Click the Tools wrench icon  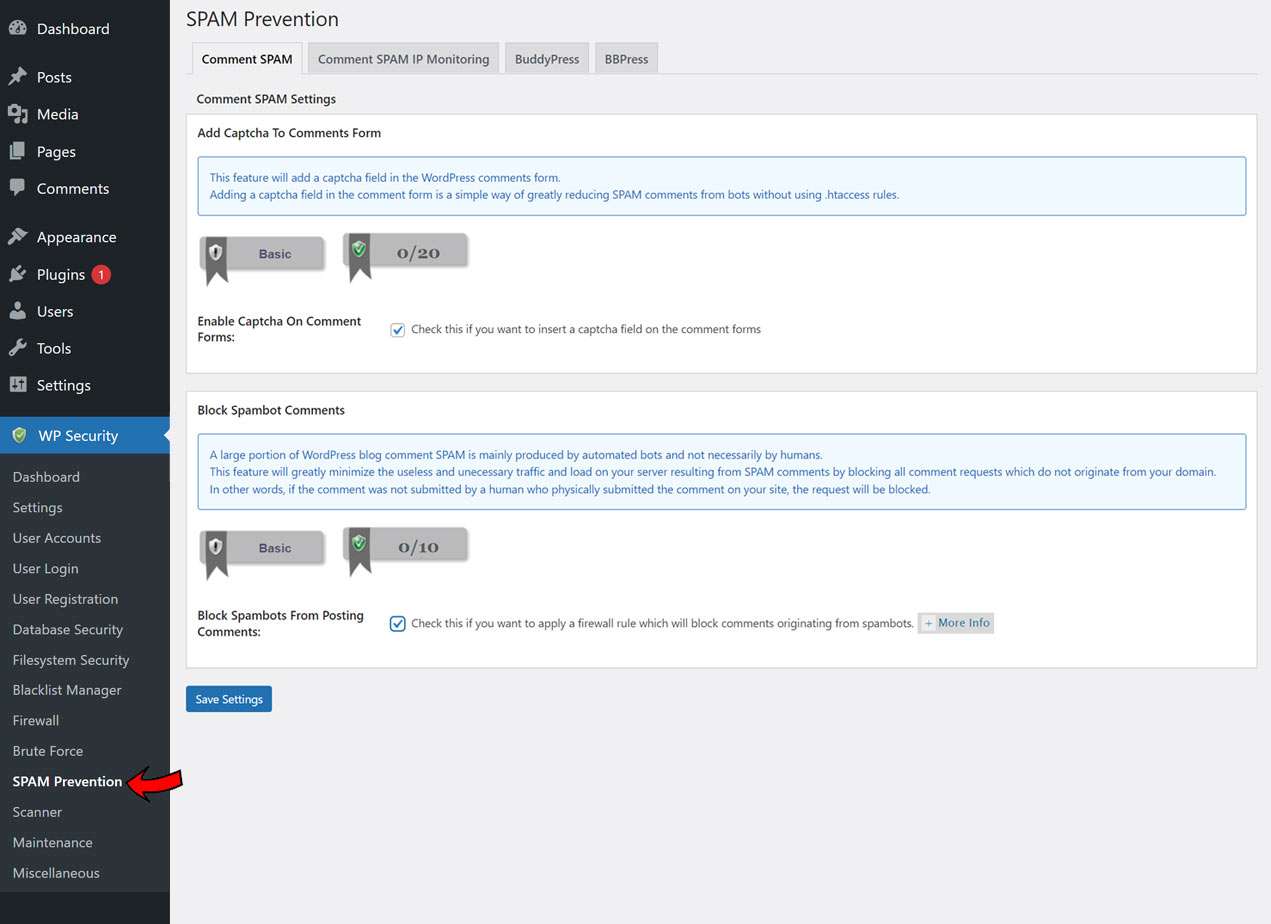(x=17, y=348)
